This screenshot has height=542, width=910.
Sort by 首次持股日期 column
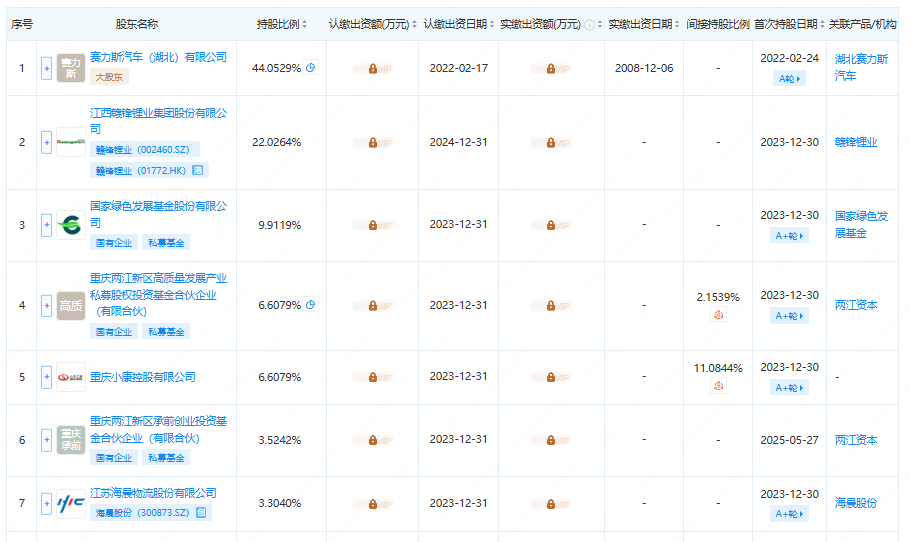pyautogui.click(x=822, y=24)
